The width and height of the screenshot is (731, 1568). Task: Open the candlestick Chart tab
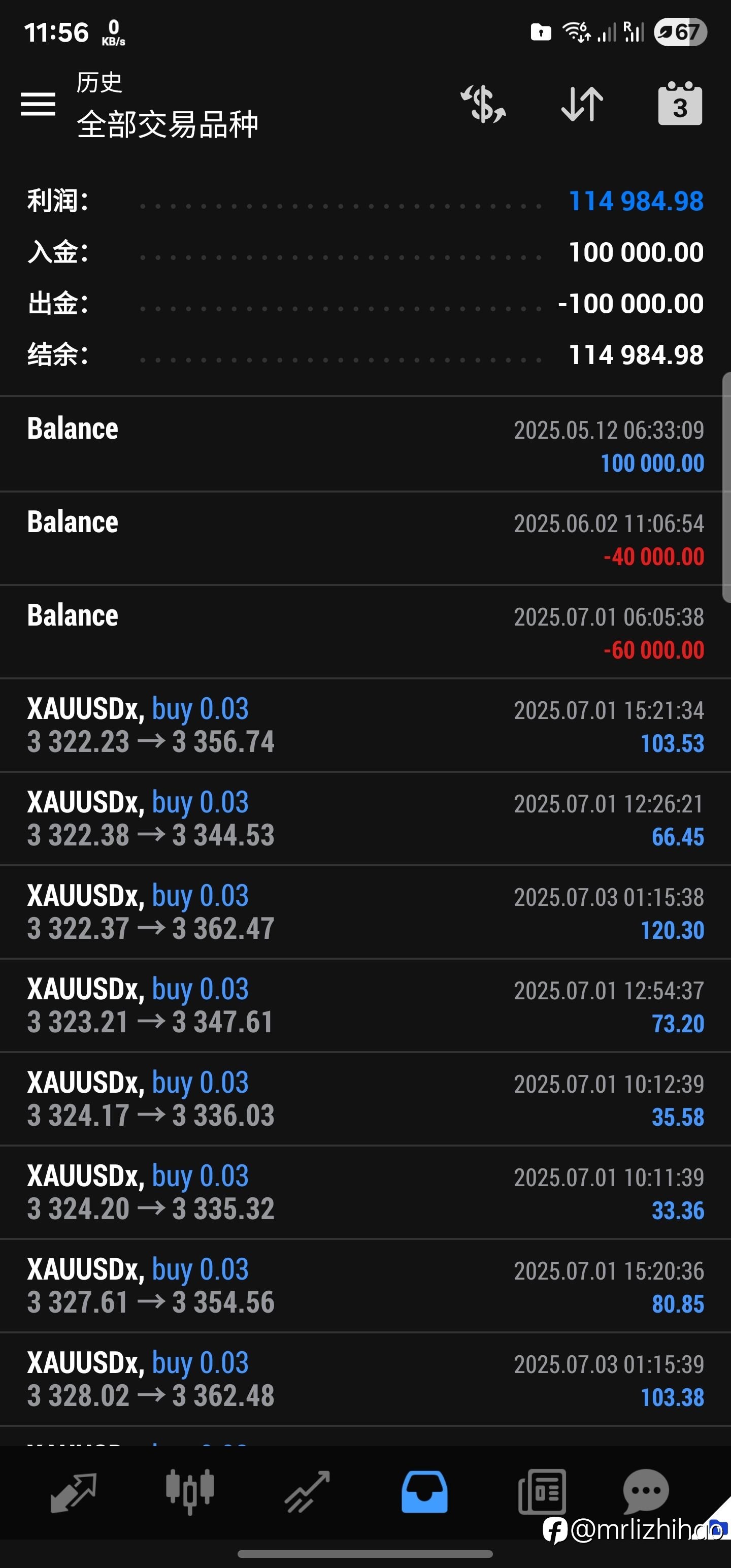pos(189,1492)
